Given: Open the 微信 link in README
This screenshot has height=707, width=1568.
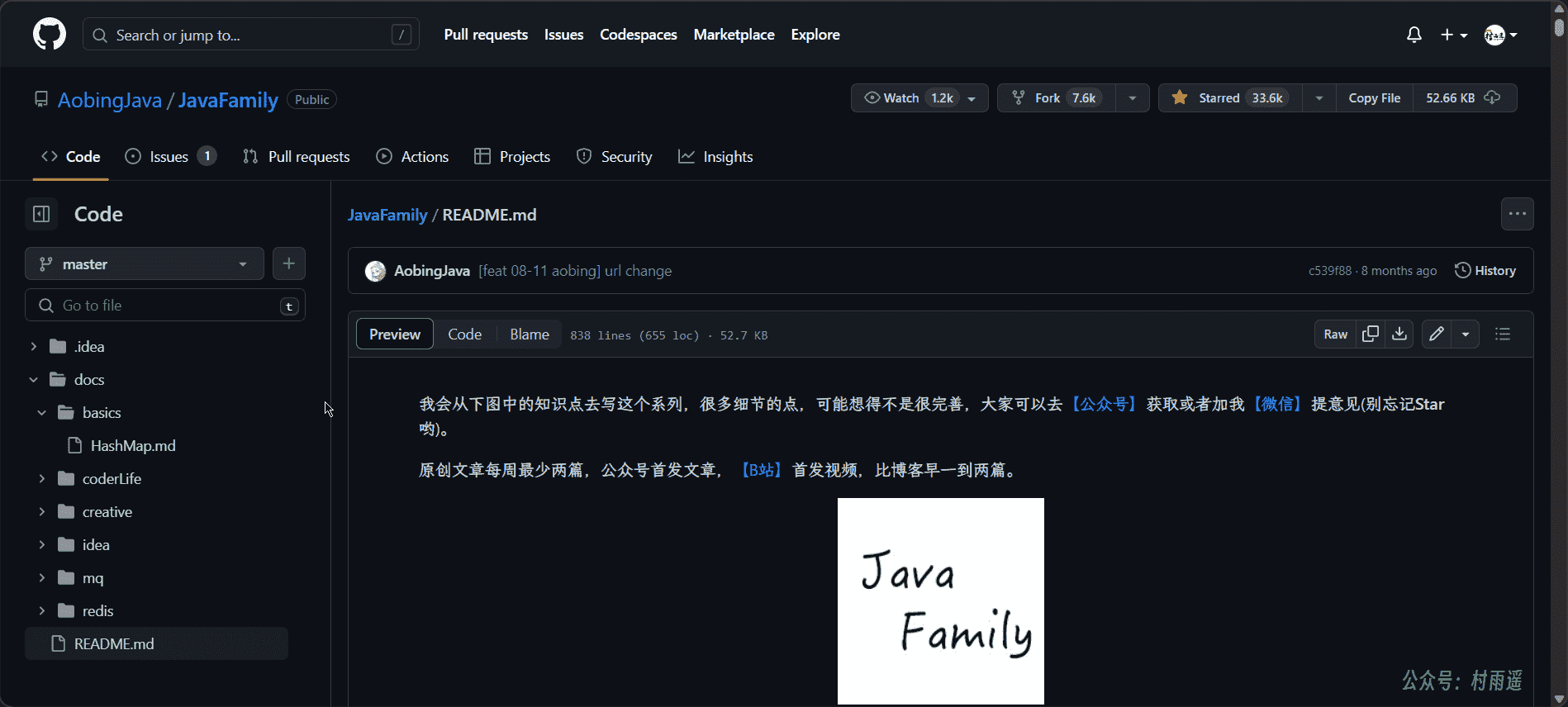Looking at the screenshot, I should 1278,404.
